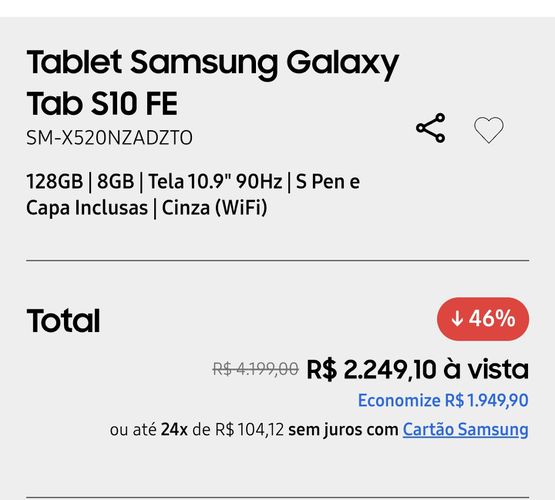Select the Tablet Samsung Galaxy title line
This screenshot has height=500, width=555.
213,63
